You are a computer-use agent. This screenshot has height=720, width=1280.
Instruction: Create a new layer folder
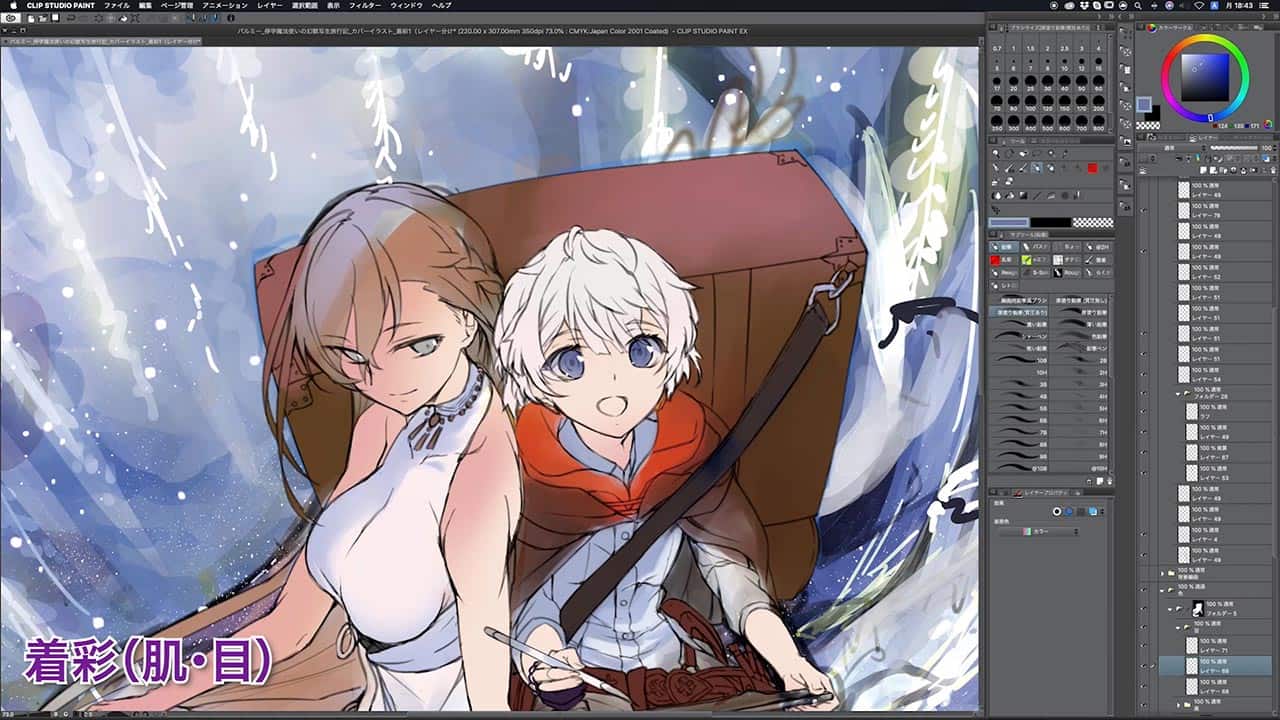[x=1223, y=170]
